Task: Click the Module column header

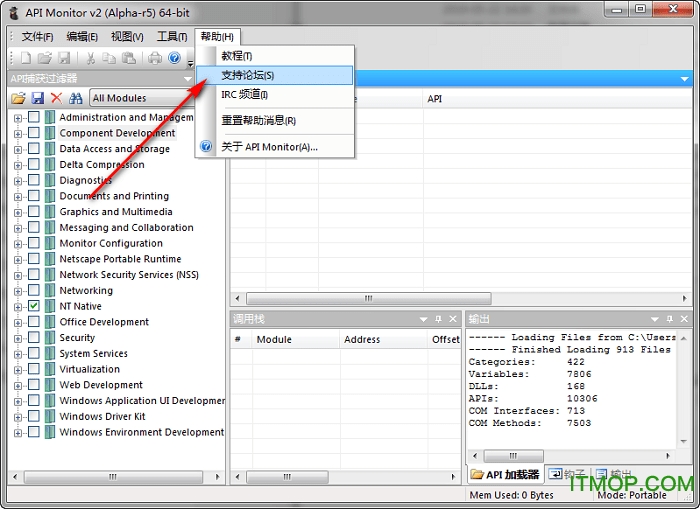Action: [x=274, y=339]
